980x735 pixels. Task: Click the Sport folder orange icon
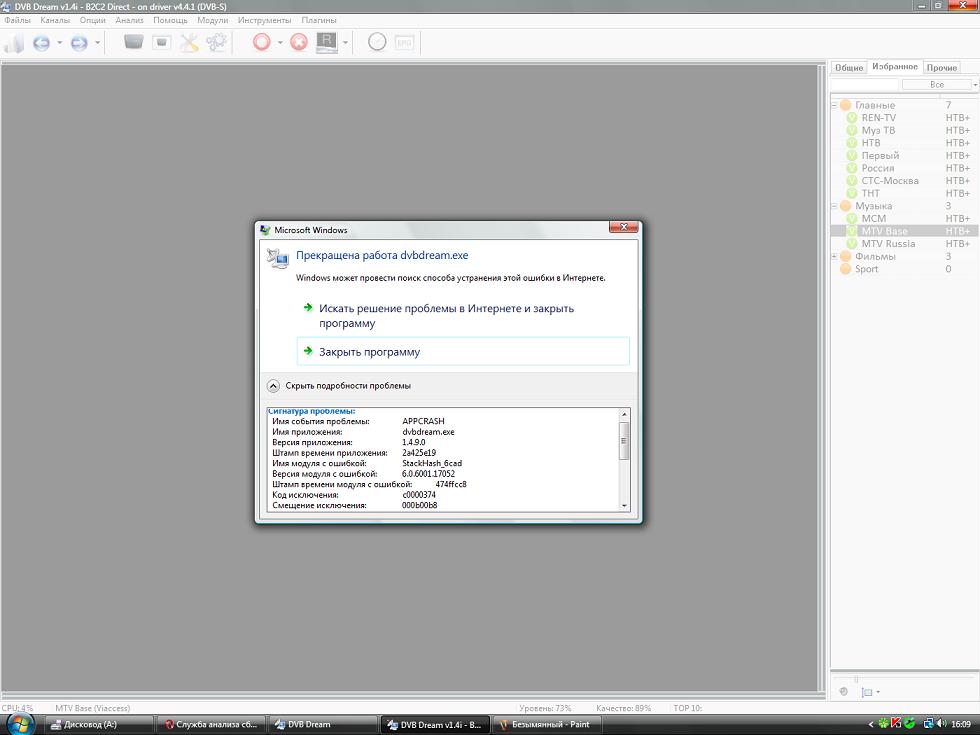[x=846, y=269]
